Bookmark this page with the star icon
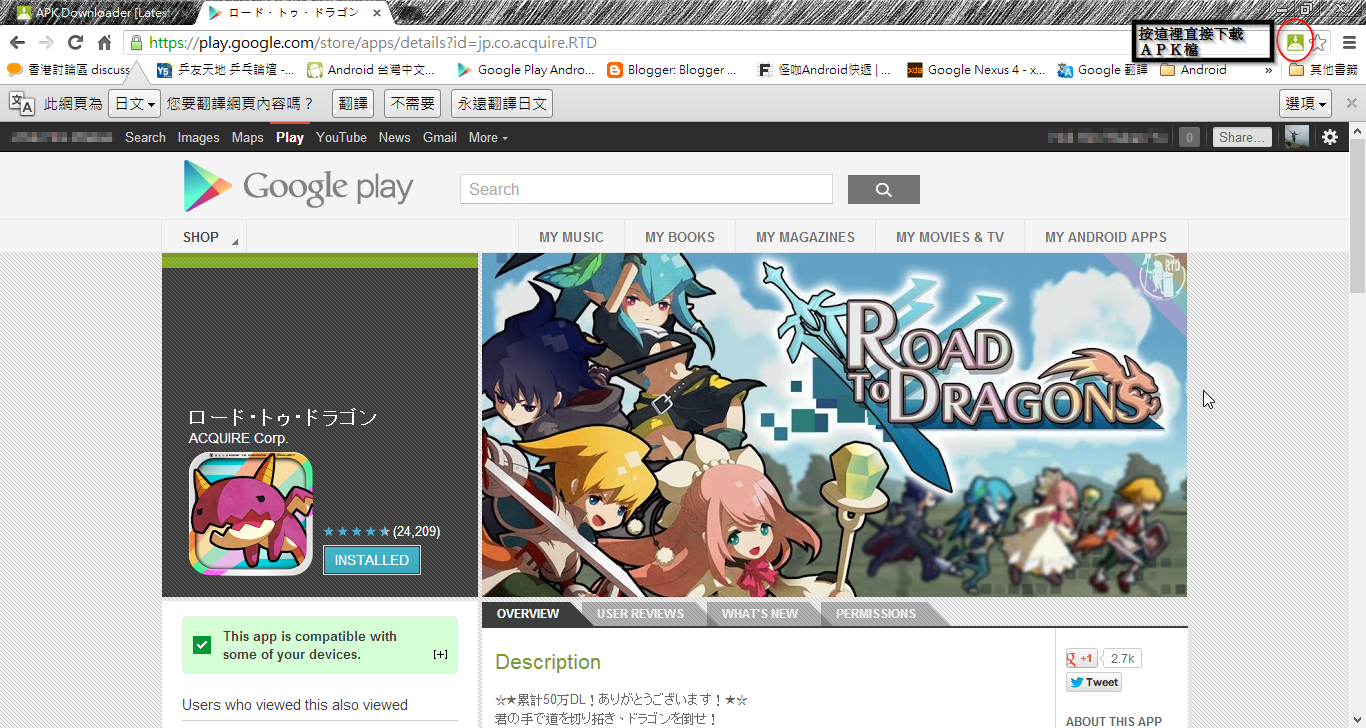The width and height of the screenshot is (1366, 728). coord(1319,42)
